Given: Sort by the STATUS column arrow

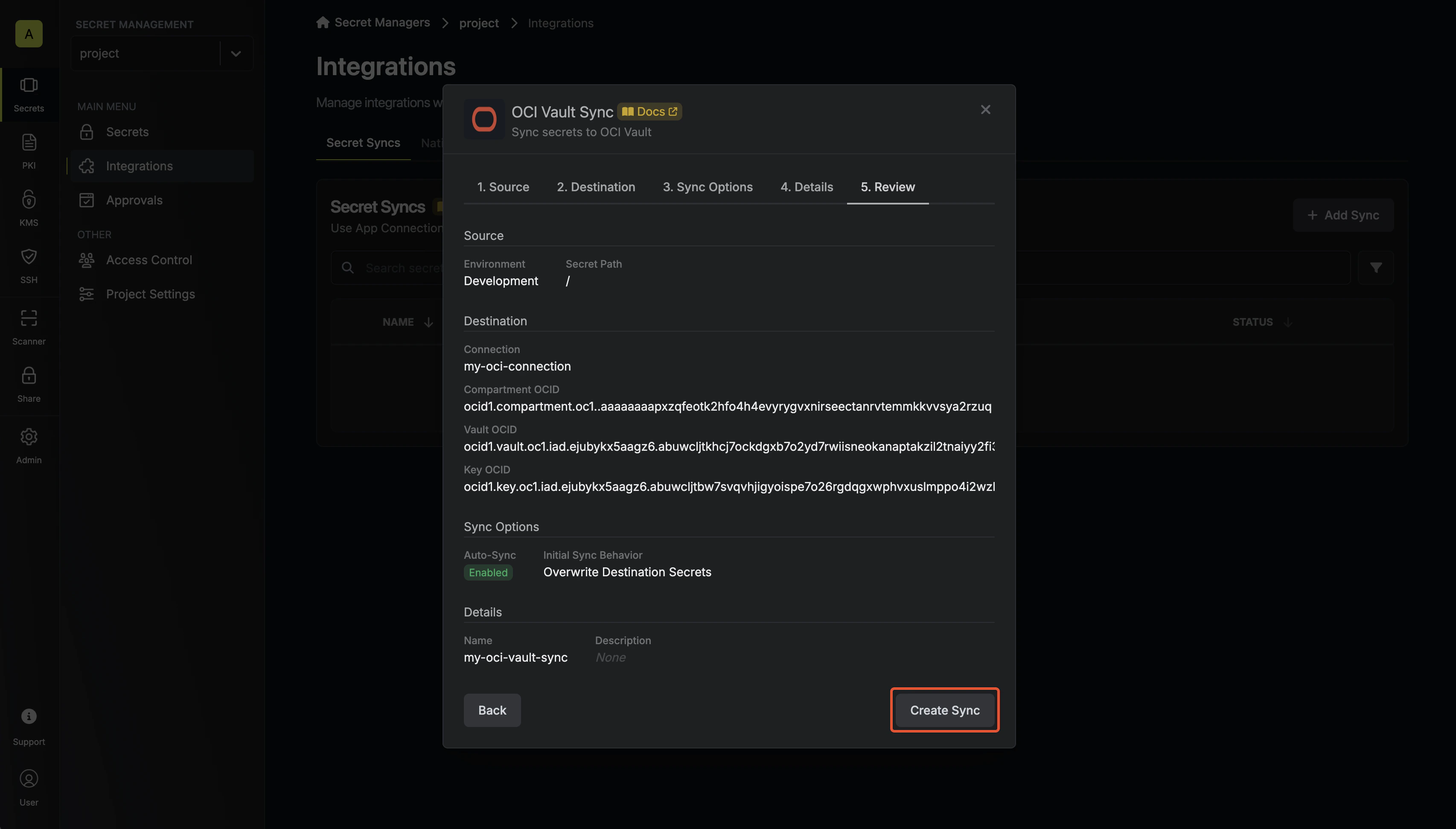Looking at the screenshot, I should coord(1287,322).
